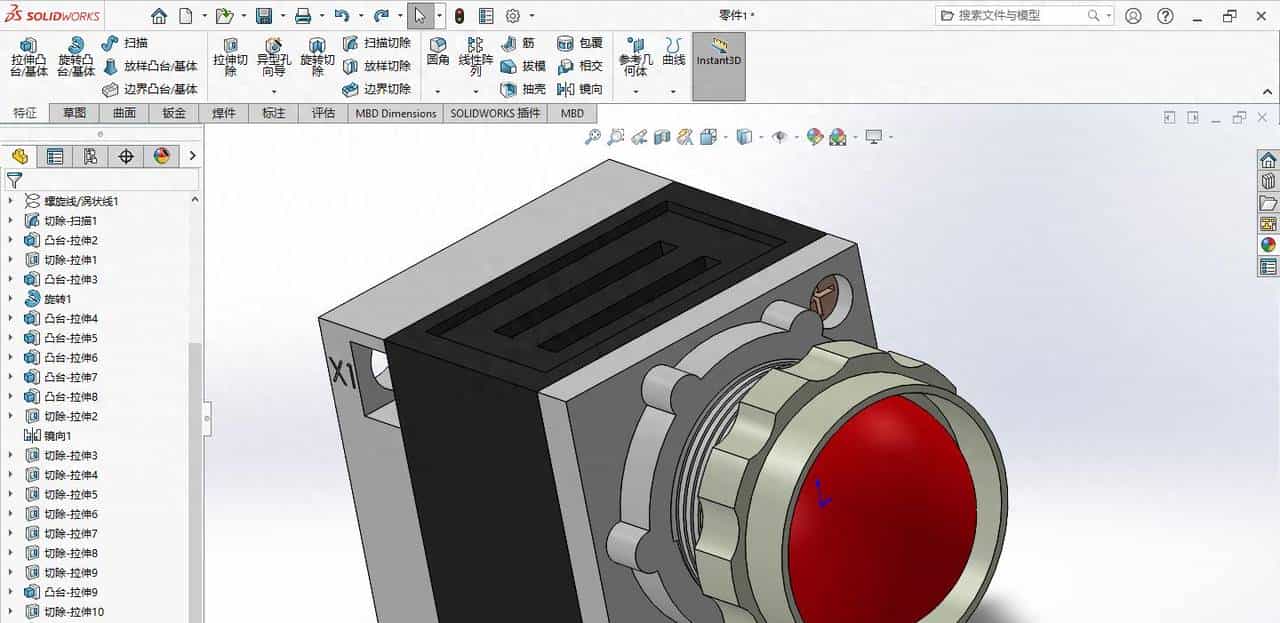Switch to the 草图 sketch tab
The height and width of the screenshot is (623, 1280).
pyautogui.click(x=74, y=113)
